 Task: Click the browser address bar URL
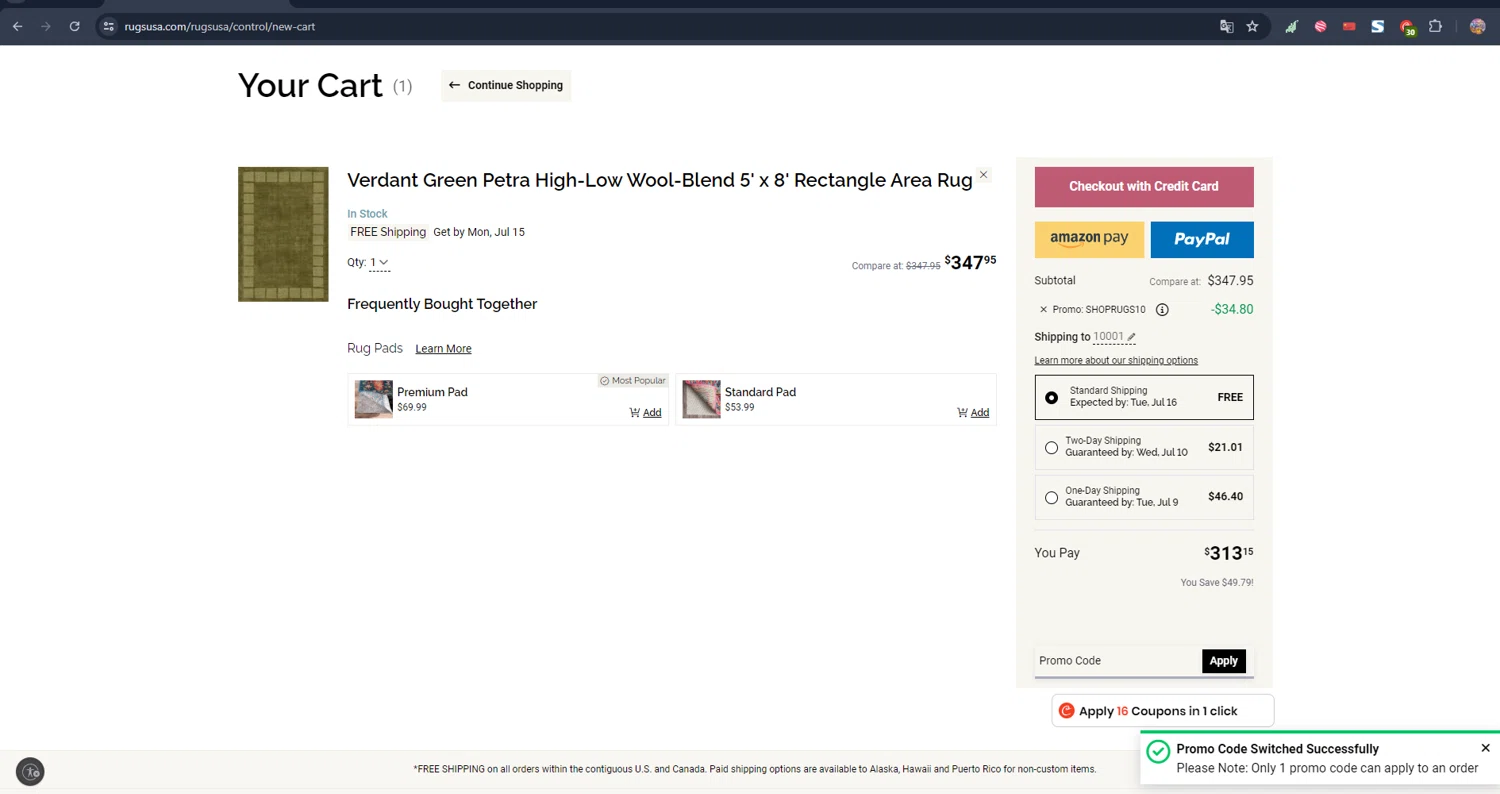point(220,27)
